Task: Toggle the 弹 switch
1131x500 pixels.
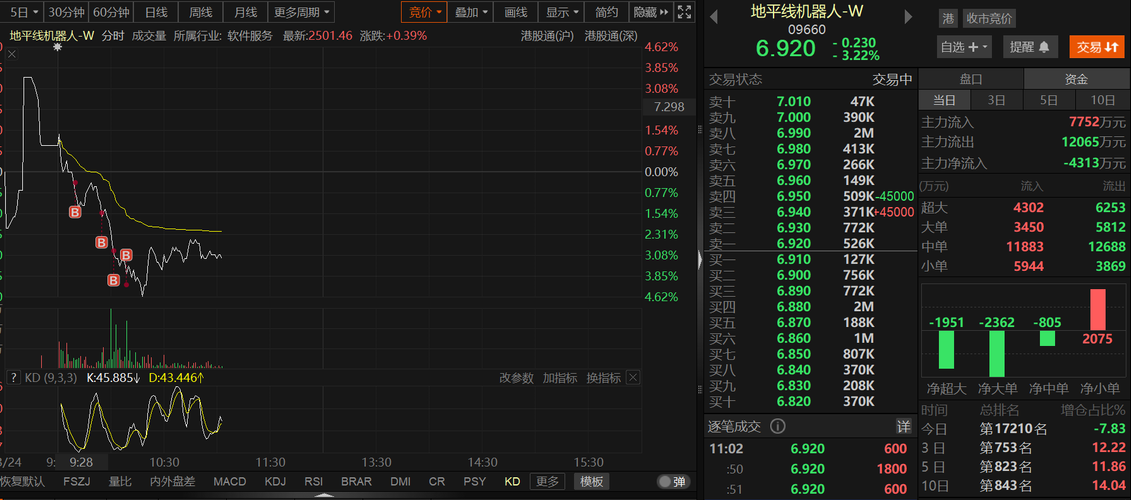Action: point(672,482)
